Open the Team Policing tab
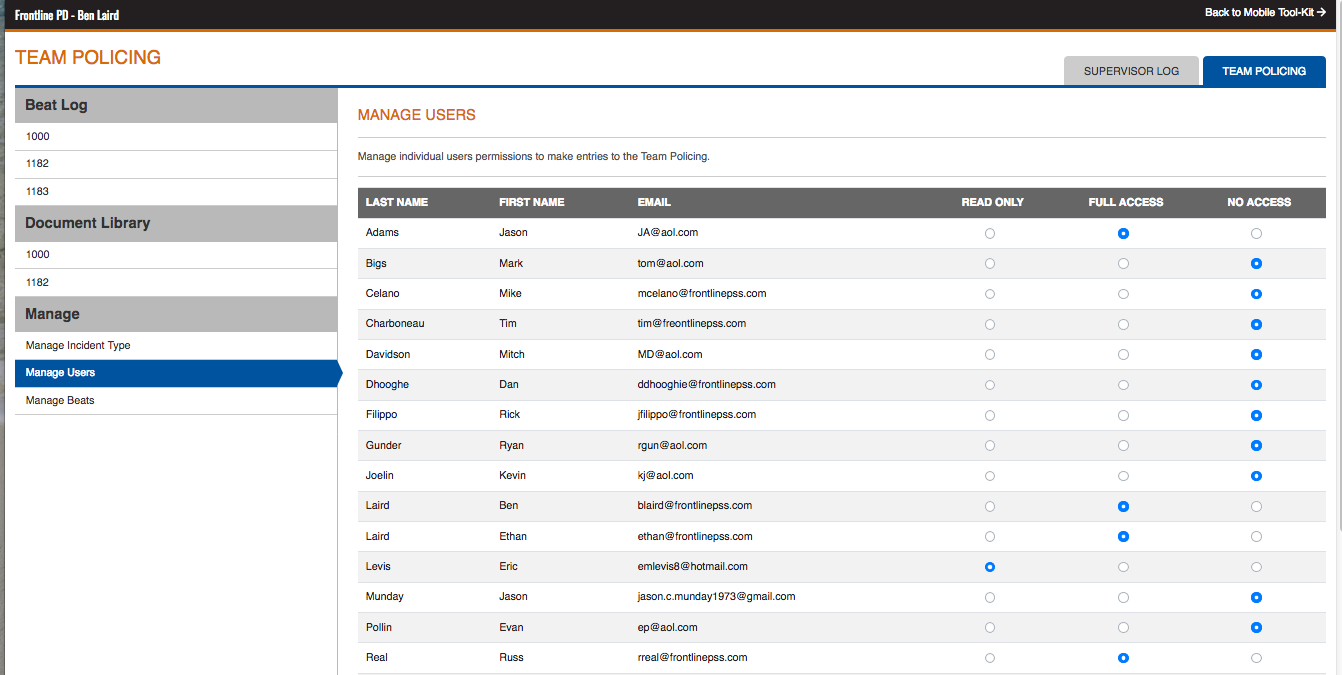The width and height of the screenshot is (1342, 675). click(x=1264, y=71)
